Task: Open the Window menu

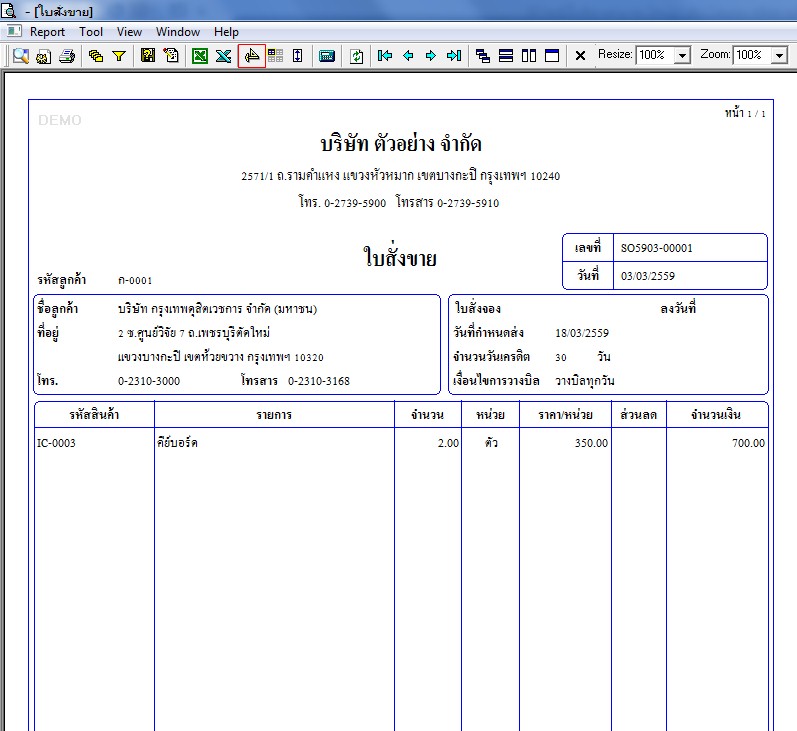Action: pos(178,32)
